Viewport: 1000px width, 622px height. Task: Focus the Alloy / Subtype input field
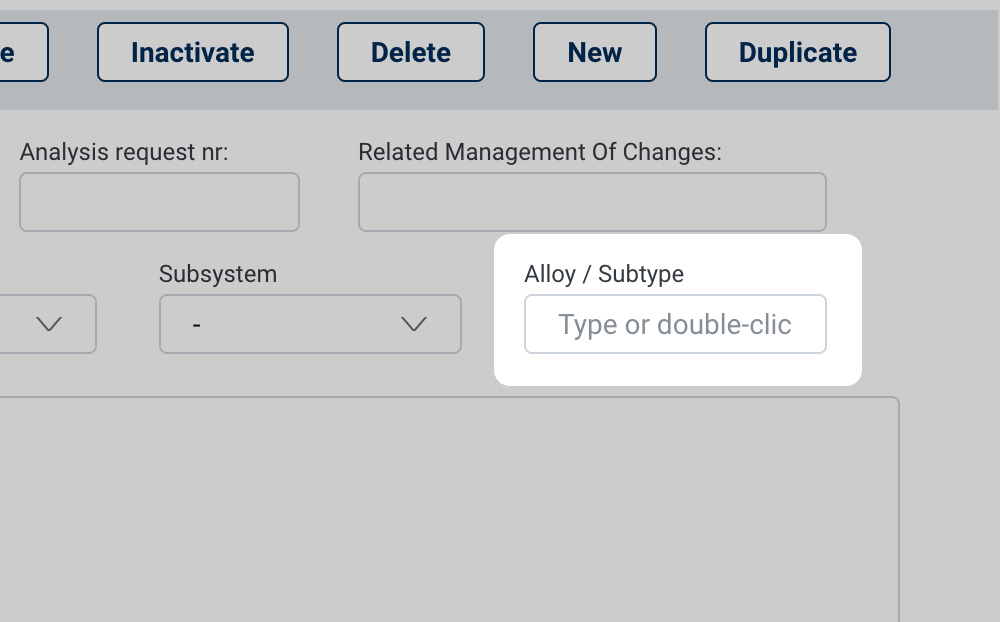pos(675,324)
